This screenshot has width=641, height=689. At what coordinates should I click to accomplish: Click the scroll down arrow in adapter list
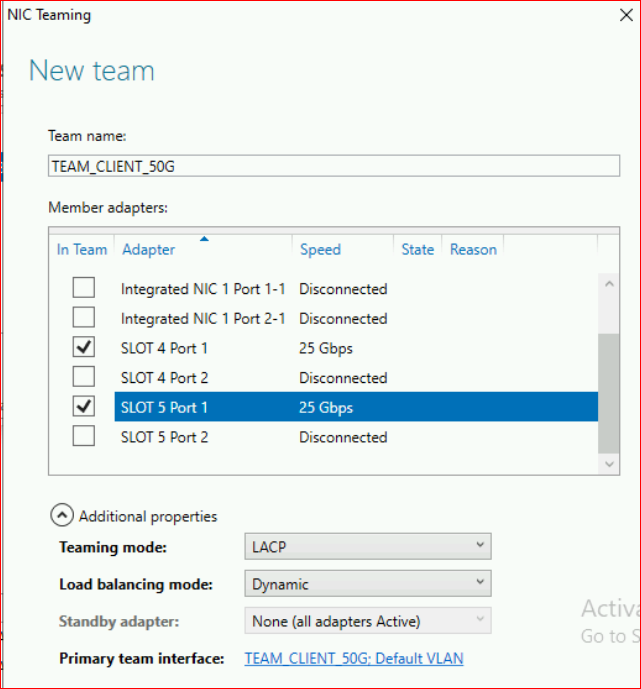point(609,463)
